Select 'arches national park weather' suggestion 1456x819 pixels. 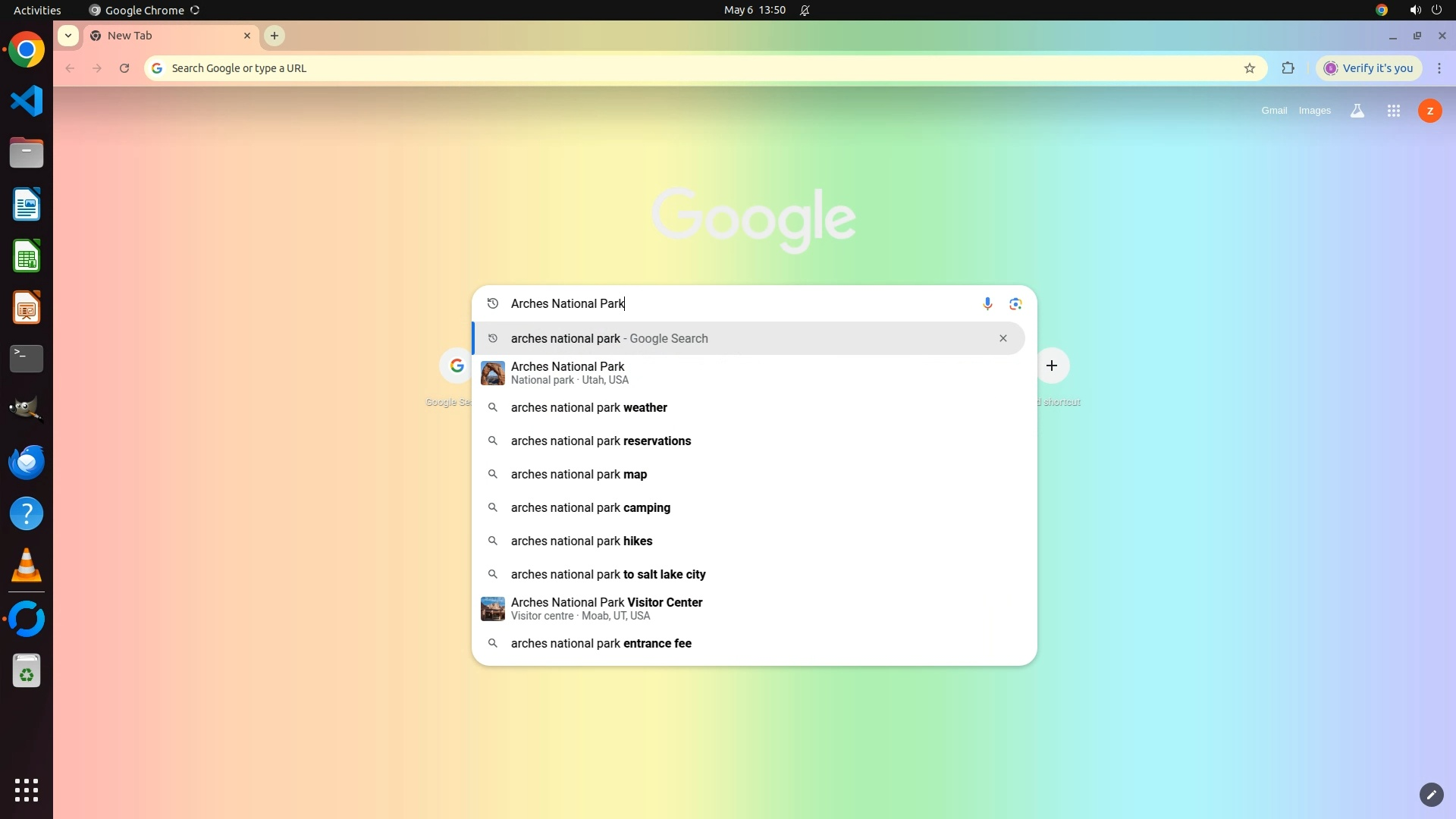(588, 408)
